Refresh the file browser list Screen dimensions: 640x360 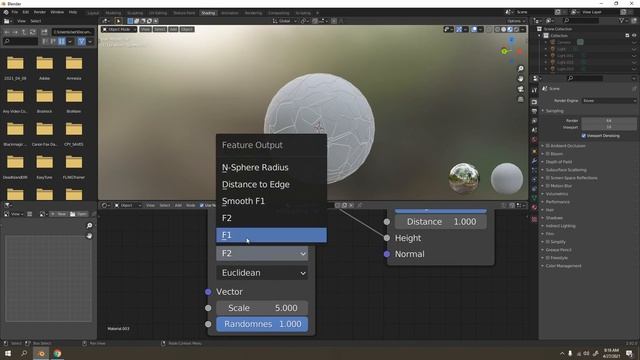[32, 31]
